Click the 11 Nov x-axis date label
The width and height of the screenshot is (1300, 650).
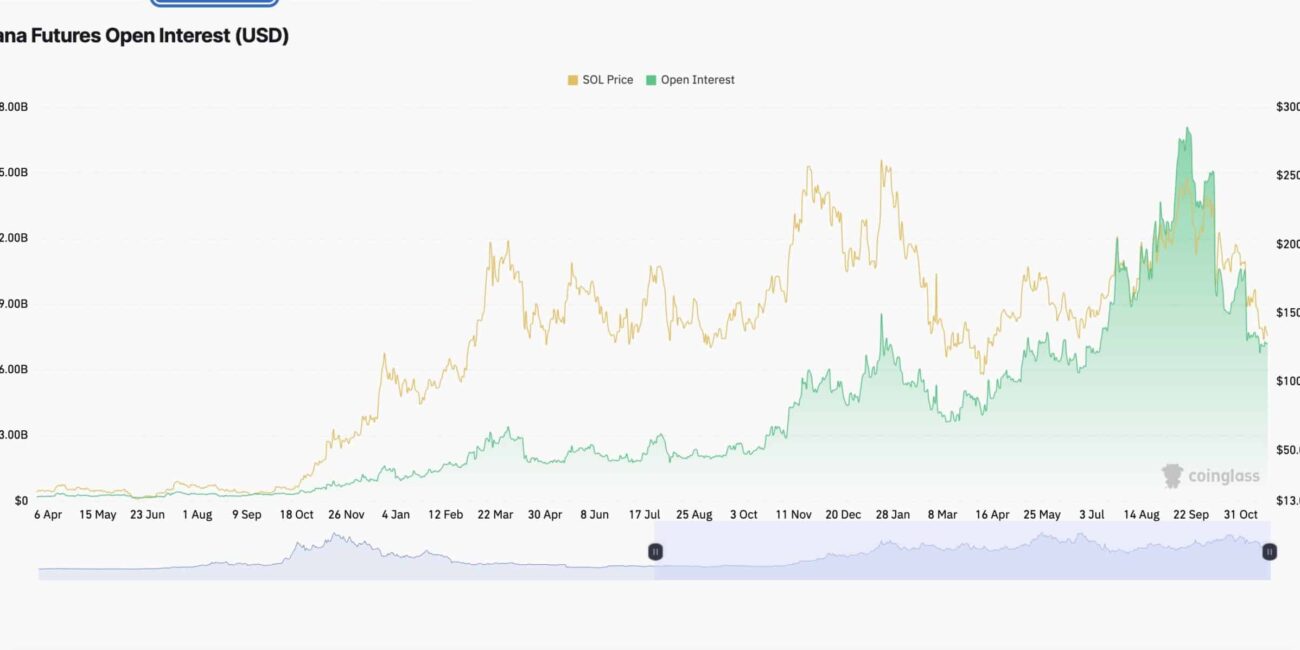(x=794, y=515)
